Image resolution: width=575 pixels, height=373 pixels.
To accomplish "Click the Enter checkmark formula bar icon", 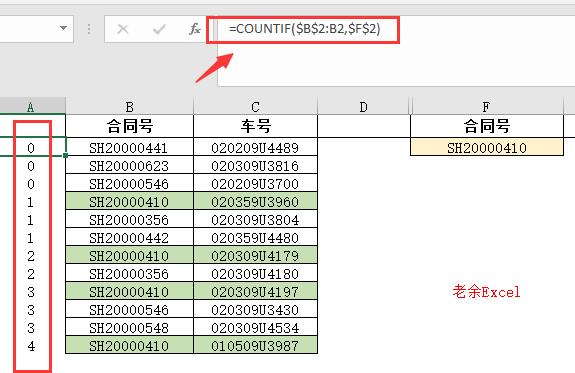I will [159, 29].
